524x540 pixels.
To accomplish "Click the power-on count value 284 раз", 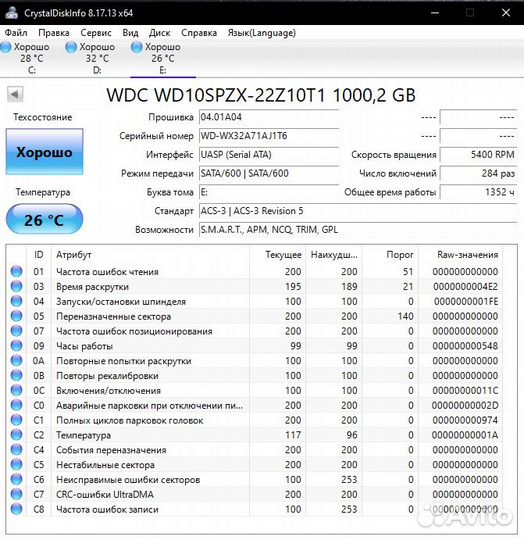I will click(x=479, y=173).
